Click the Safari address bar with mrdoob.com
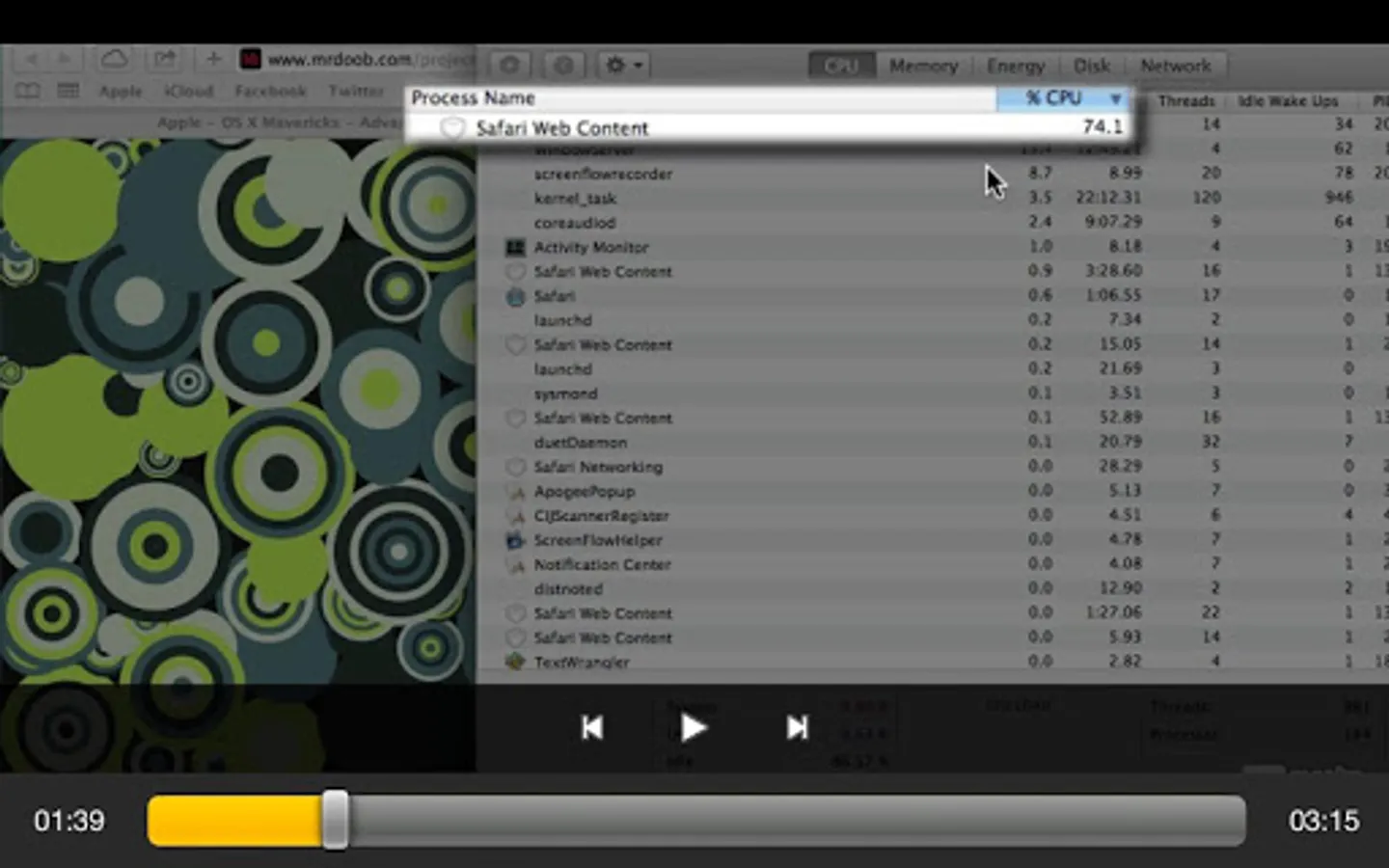The height and width of the screenshot is (868, 1389). [x=356, y=59]
